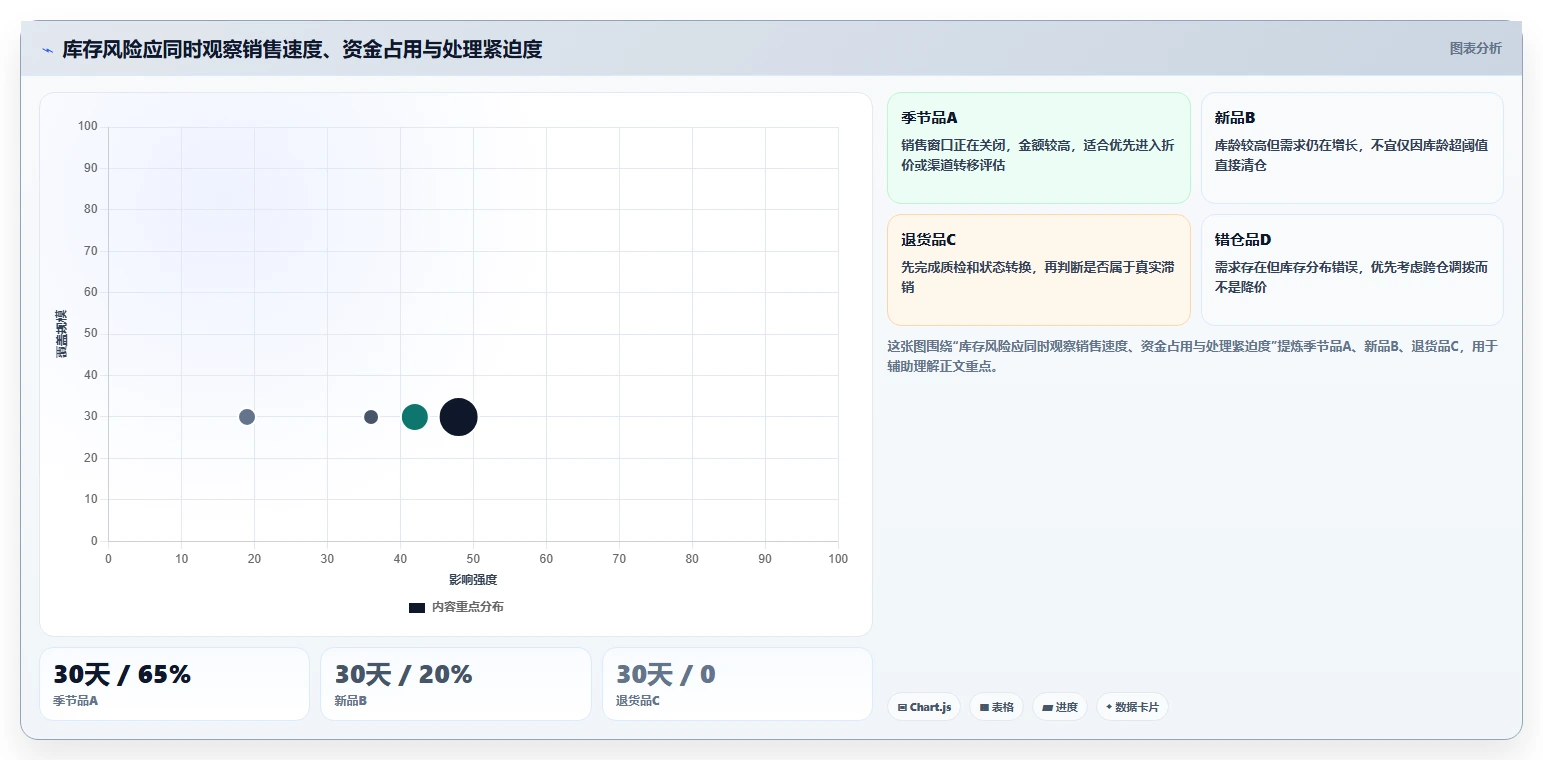
Task: Select the 数据卡片 tag chip
Action: point(1132,707)
